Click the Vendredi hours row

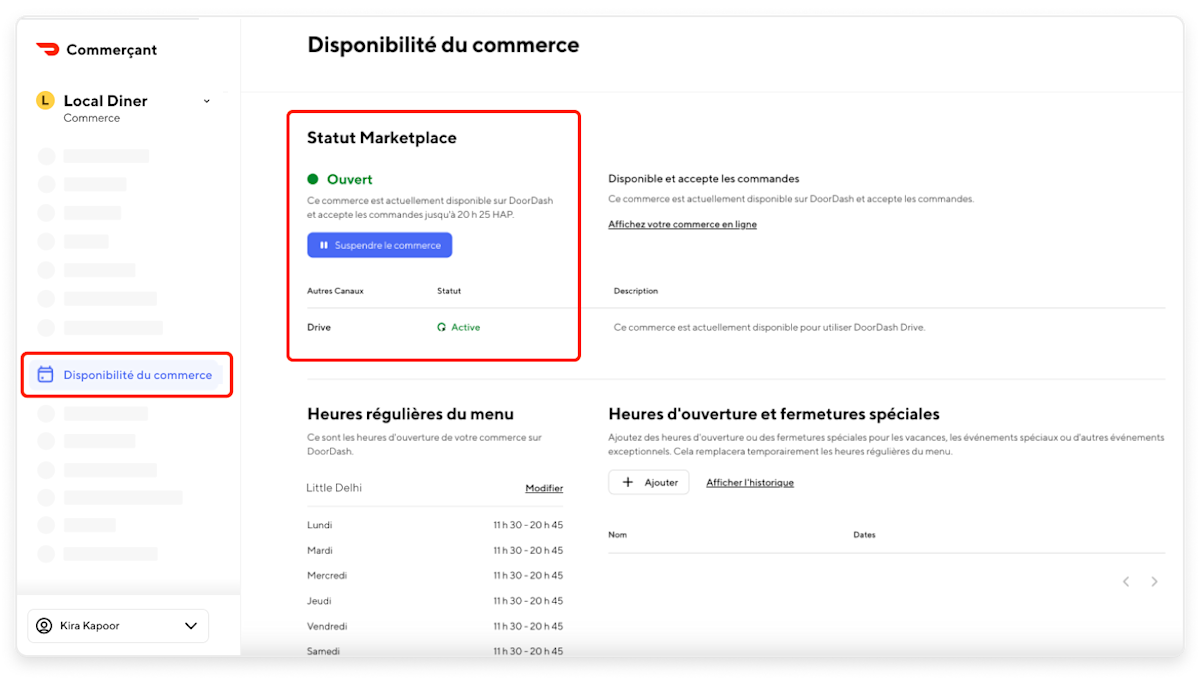click(x=435, y=626)
